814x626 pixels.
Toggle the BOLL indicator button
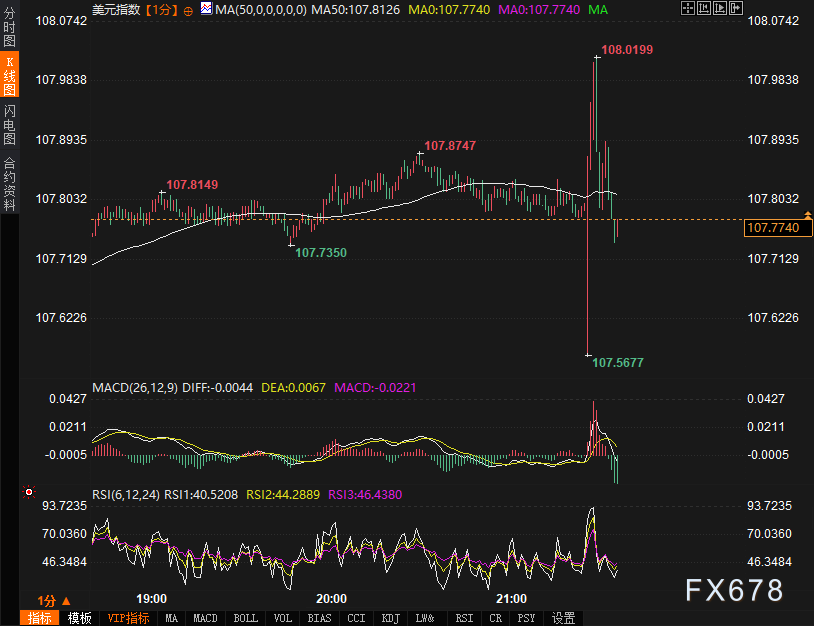tap(245, 618)
